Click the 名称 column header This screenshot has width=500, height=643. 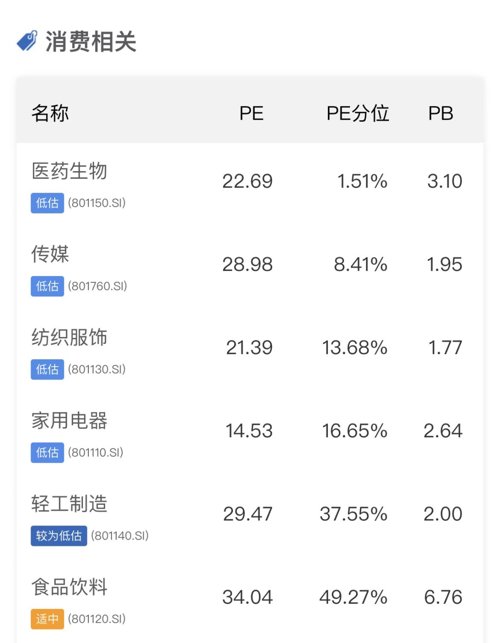50,113
